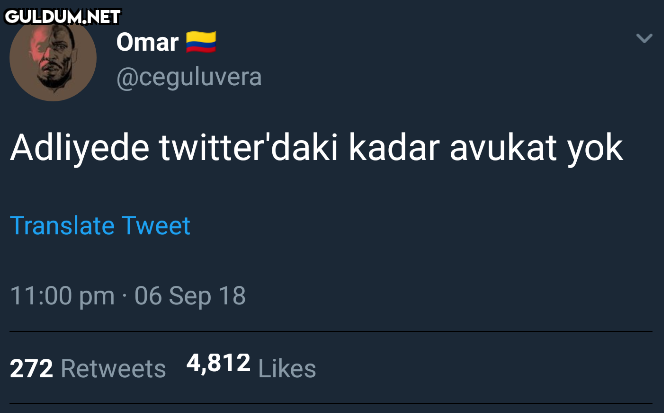Screen dimensions: 664x413
Task: Open the Likes label
Action: click(287, 368)
